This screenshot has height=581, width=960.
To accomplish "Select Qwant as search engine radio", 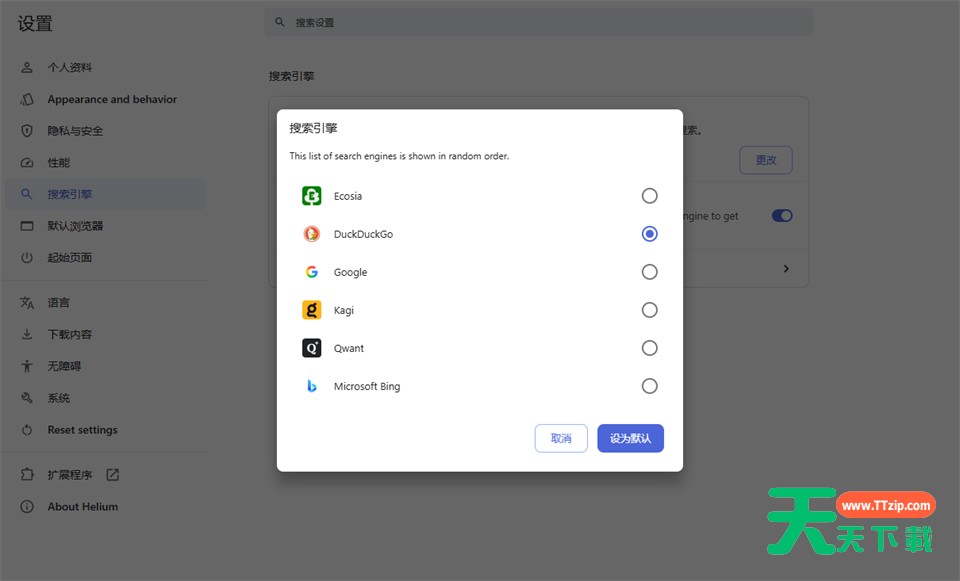I will (x=649, y=348).
